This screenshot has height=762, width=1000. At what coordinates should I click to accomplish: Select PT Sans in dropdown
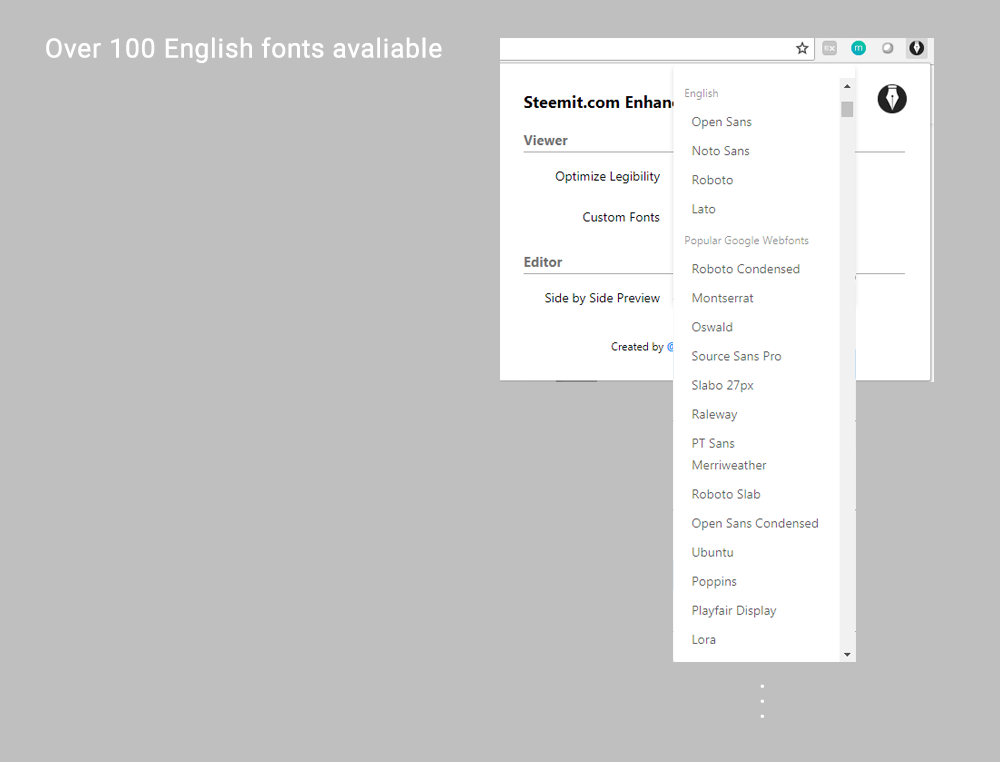(x=713, y=444)
